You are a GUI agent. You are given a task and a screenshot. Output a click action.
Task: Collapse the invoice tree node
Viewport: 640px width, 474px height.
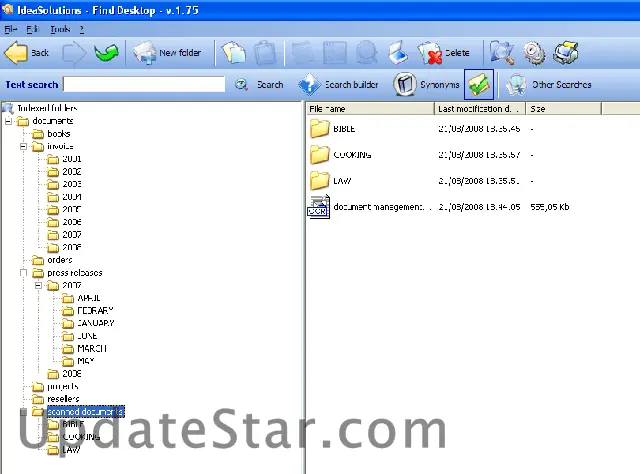click(x=23, y=146)
